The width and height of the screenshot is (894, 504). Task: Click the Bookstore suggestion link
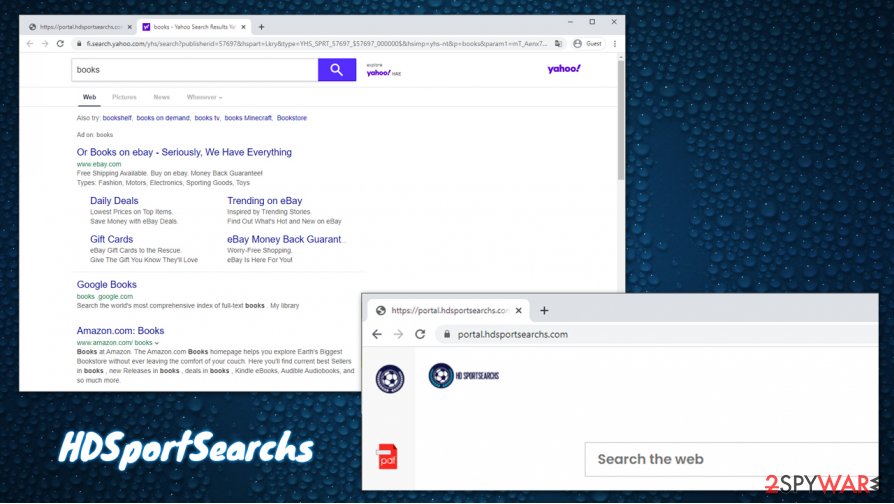pyautogui.click(x=292, y=118)
